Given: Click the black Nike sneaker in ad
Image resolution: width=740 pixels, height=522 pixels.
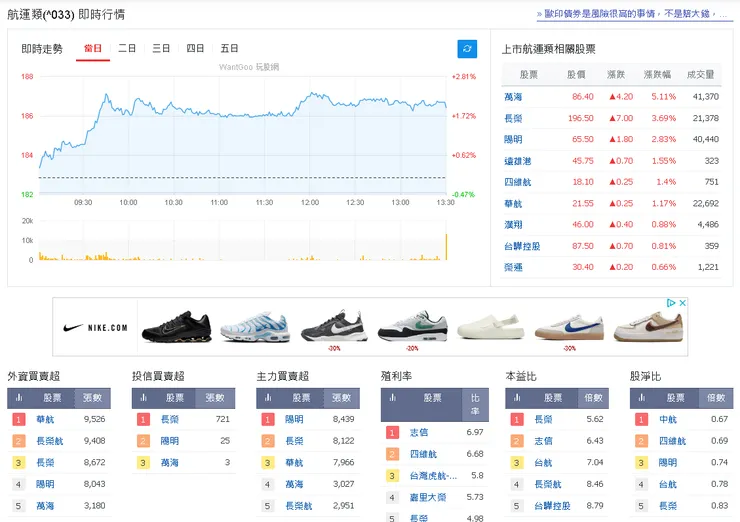Looking at the screenshot, I should pos(177,327).
